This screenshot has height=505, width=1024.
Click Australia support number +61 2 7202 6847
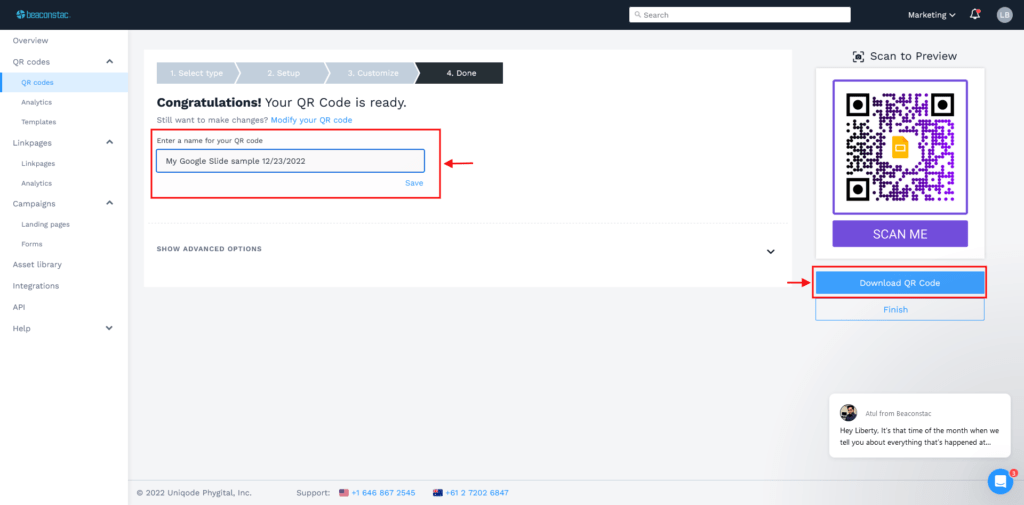pyautogui.click(x=476, y=493)
